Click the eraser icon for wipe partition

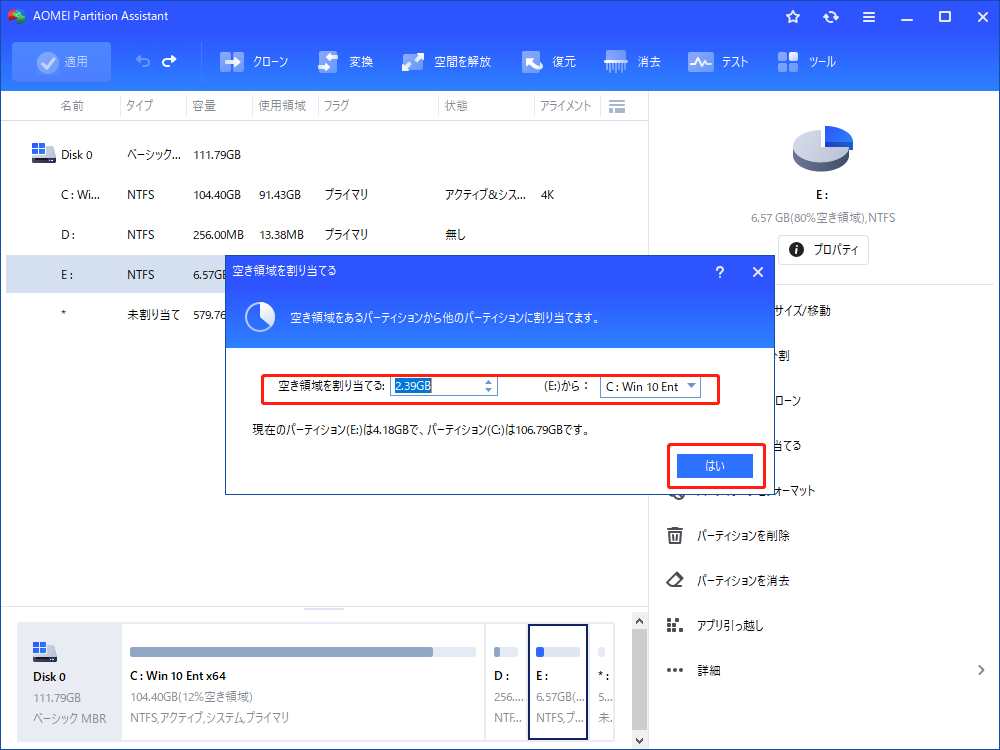click(675, 580)
